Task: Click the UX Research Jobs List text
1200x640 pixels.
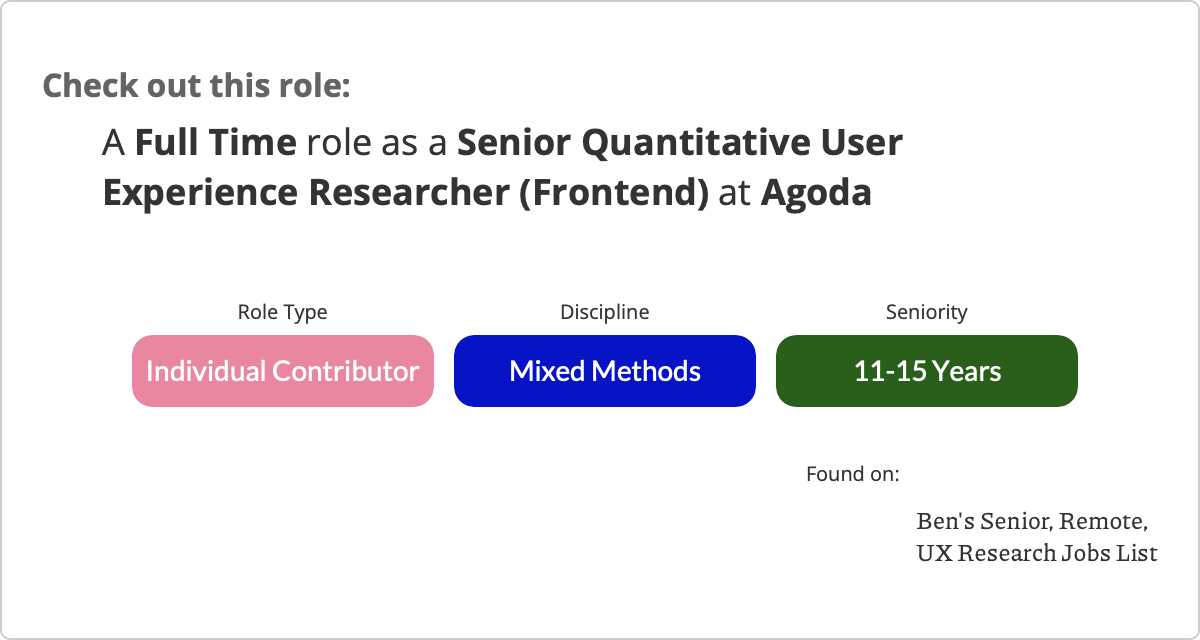Action: click(1037, 552)
